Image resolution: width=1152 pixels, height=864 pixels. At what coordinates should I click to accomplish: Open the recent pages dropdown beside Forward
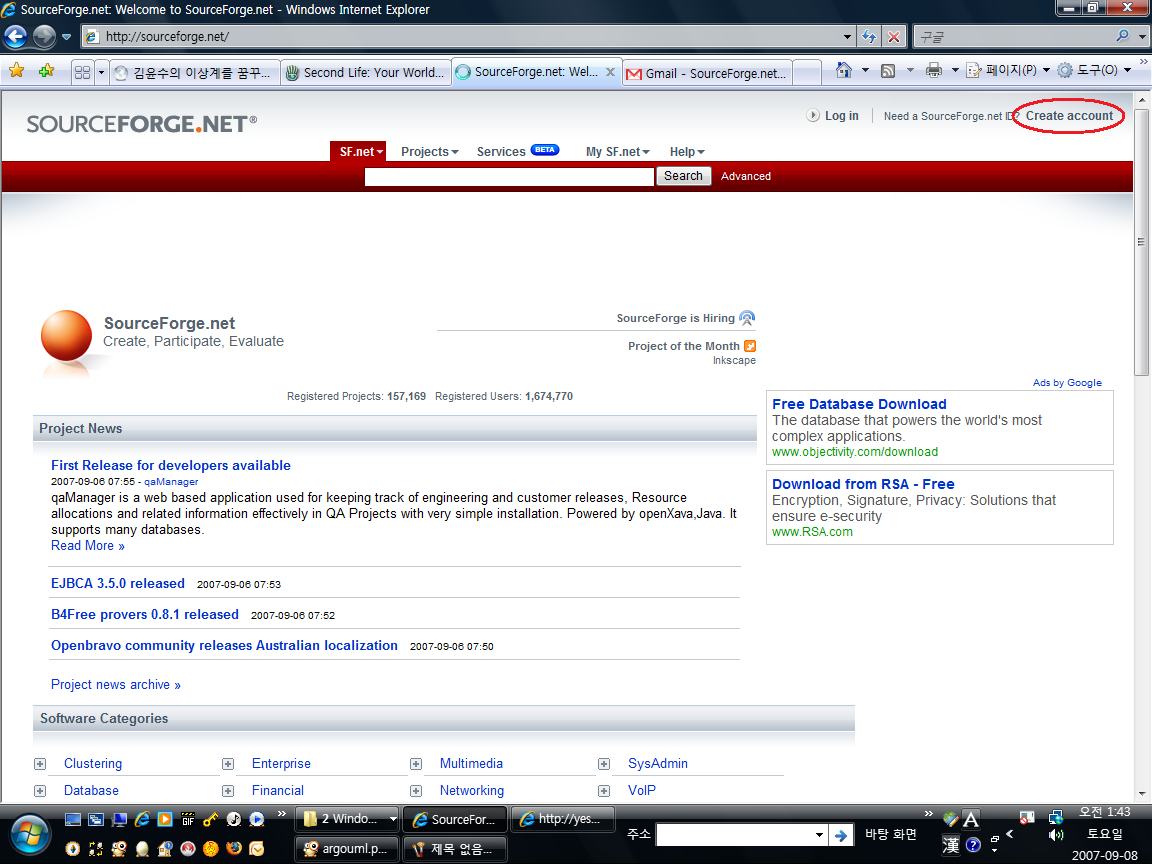tap(66, 37)
